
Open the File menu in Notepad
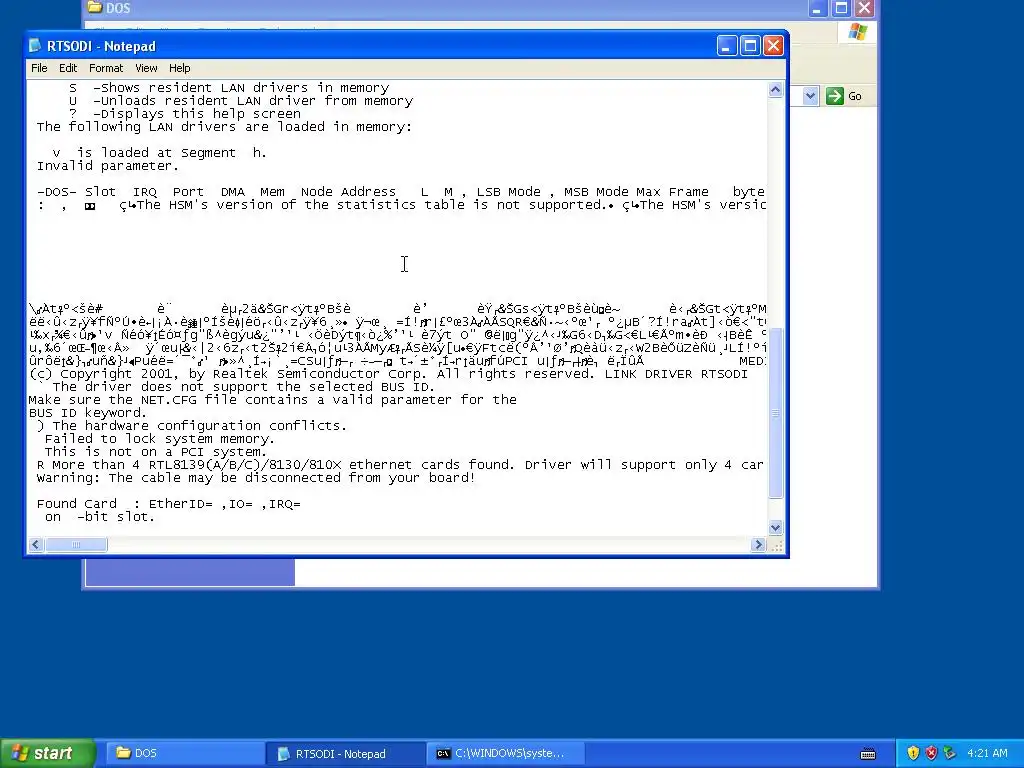pyautogui.click(x=39, y=68)
